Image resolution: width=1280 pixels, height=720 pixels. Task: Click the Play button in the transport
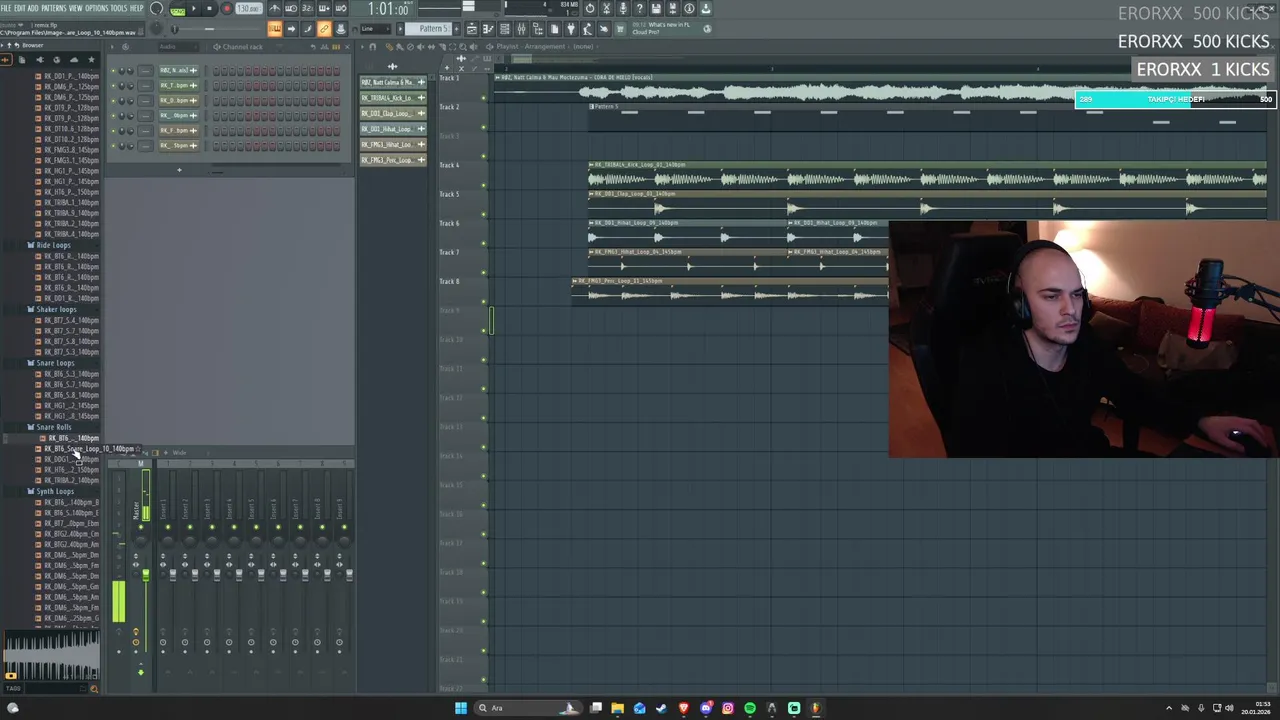195,9
